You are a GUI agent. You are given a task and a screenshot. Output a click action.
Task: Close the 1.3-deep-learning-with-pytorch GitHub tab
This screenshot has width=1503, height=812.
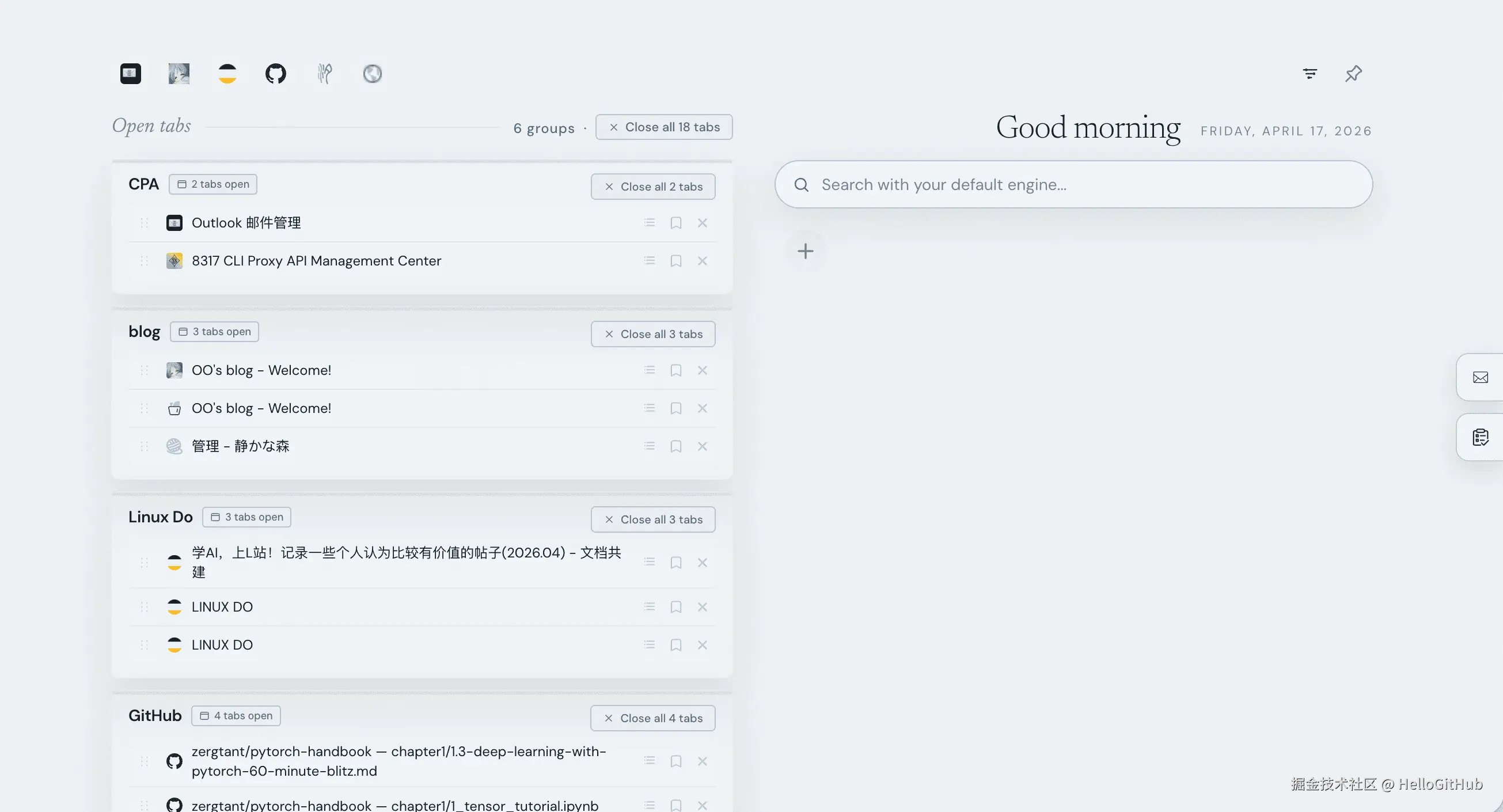click(703, 761)
